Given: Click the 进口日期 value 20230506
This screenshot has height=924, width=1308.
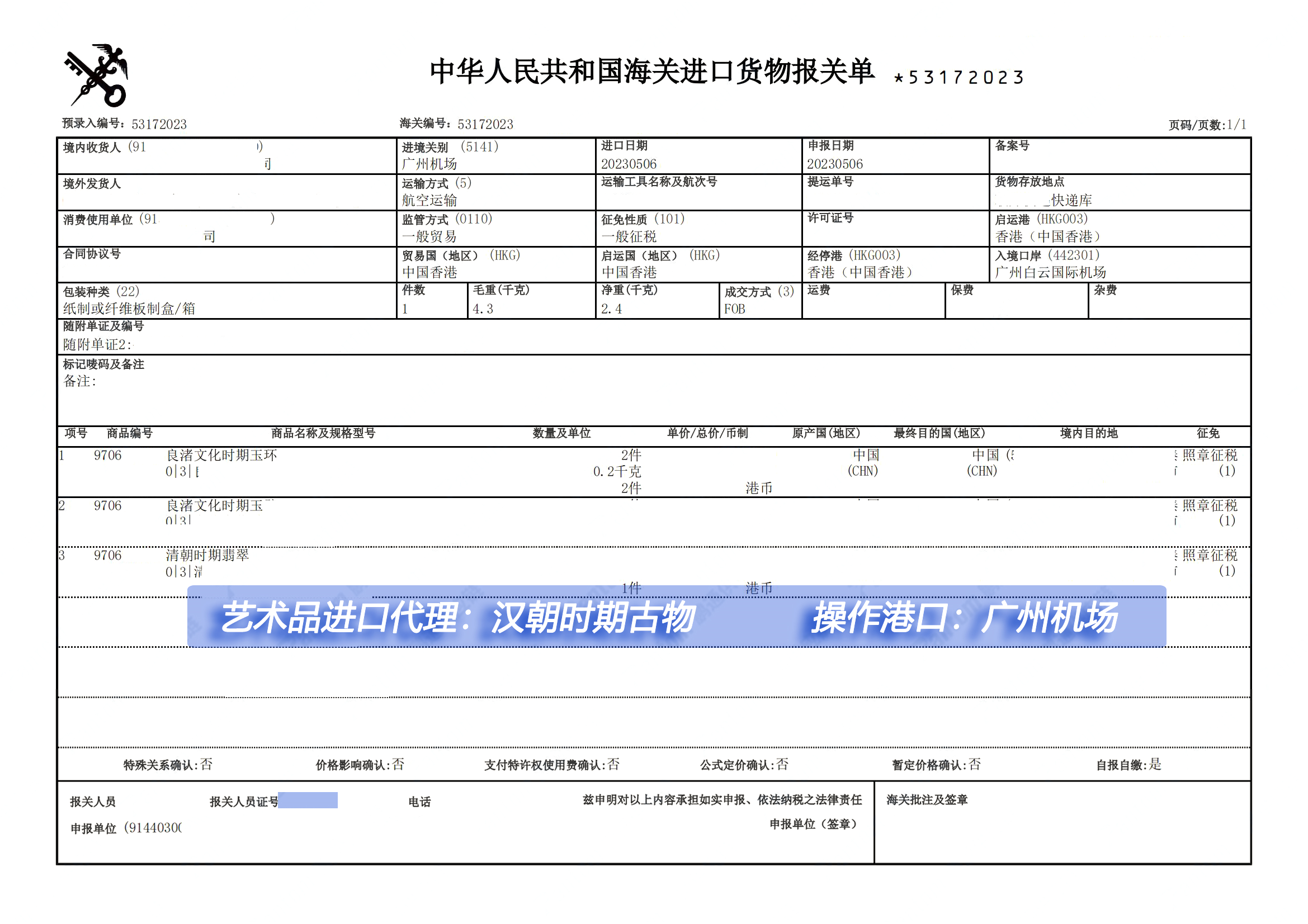Looking at the screenshot, I should point(629,164).
